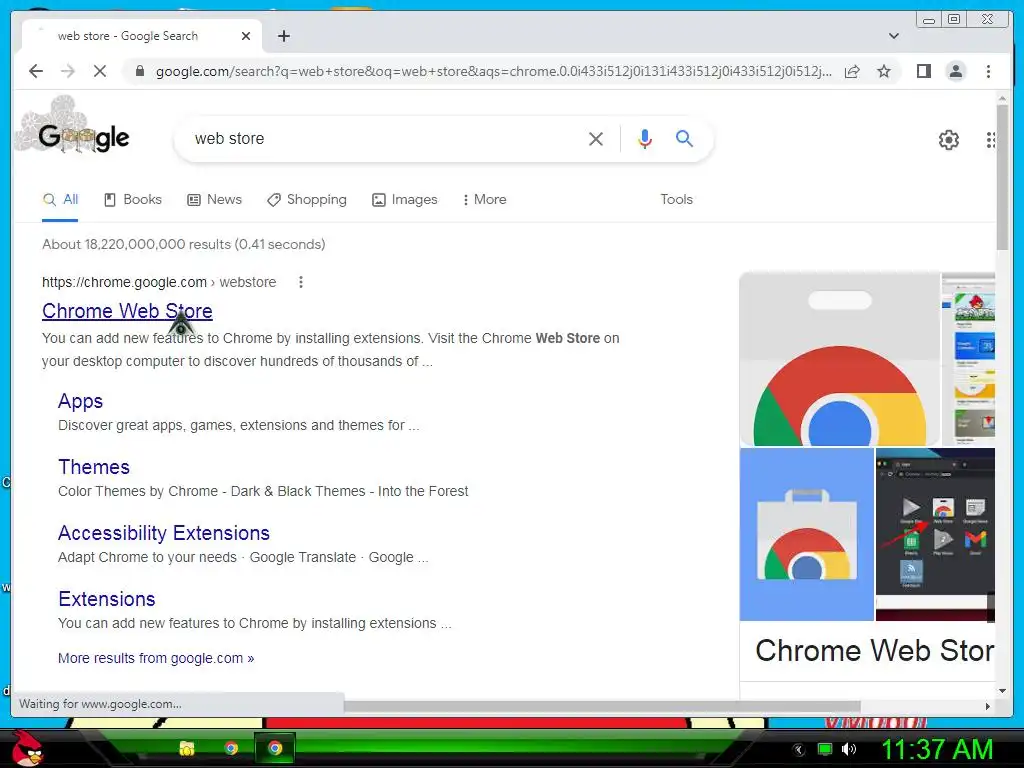
Task: Open the Themes sitelink
Action: coord(94,467)
